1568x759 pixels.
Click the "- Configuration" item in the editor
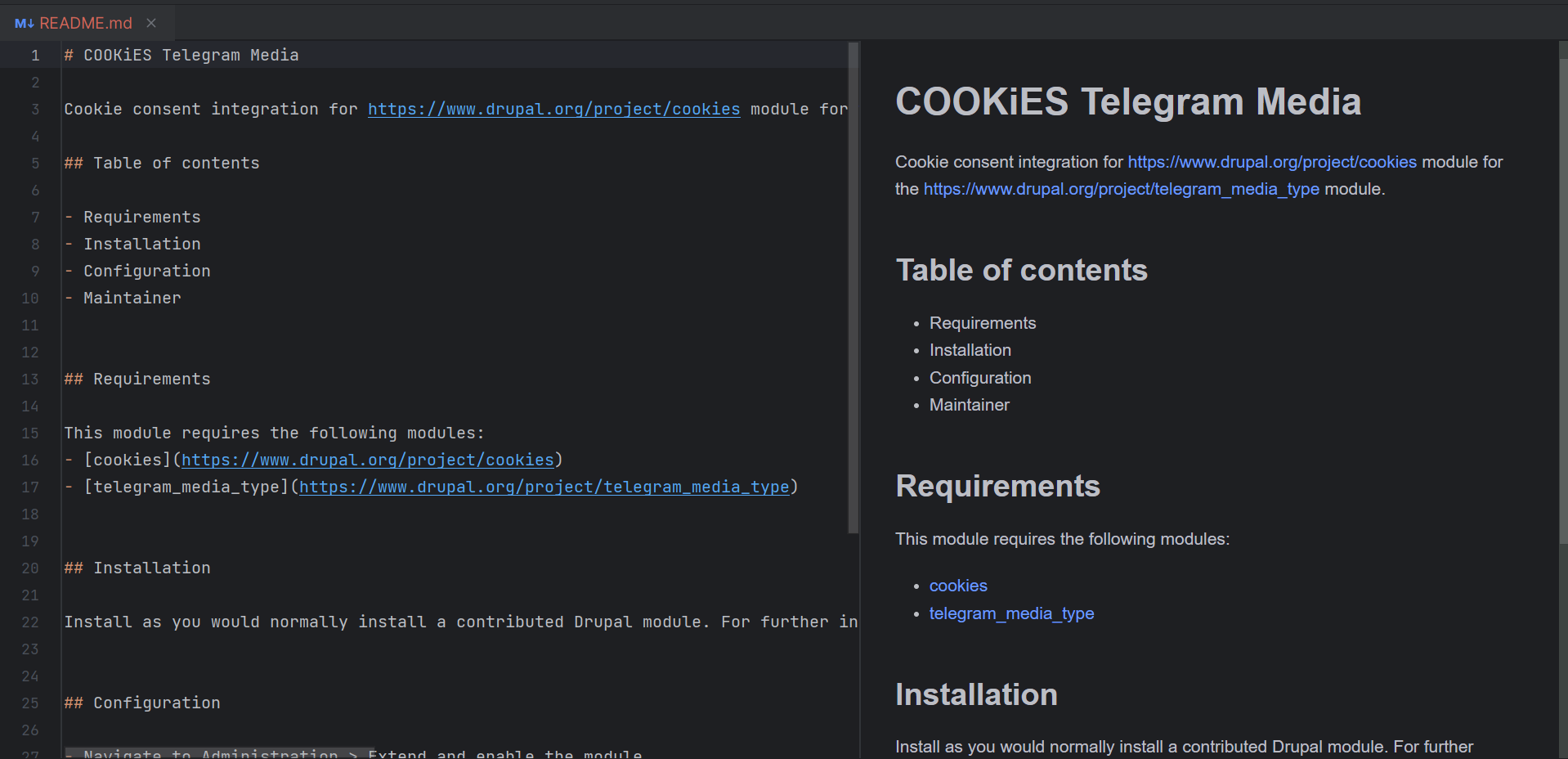point(146,271)
